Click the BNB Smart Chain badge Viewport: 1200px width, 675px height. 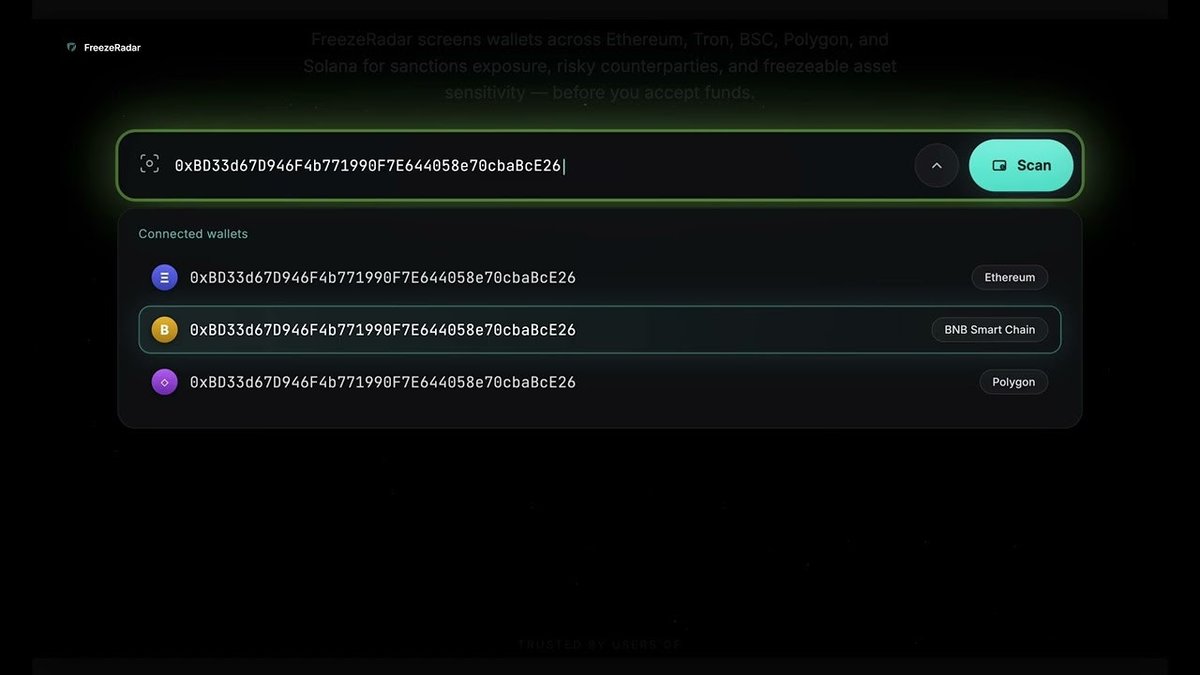coord(990,329)
